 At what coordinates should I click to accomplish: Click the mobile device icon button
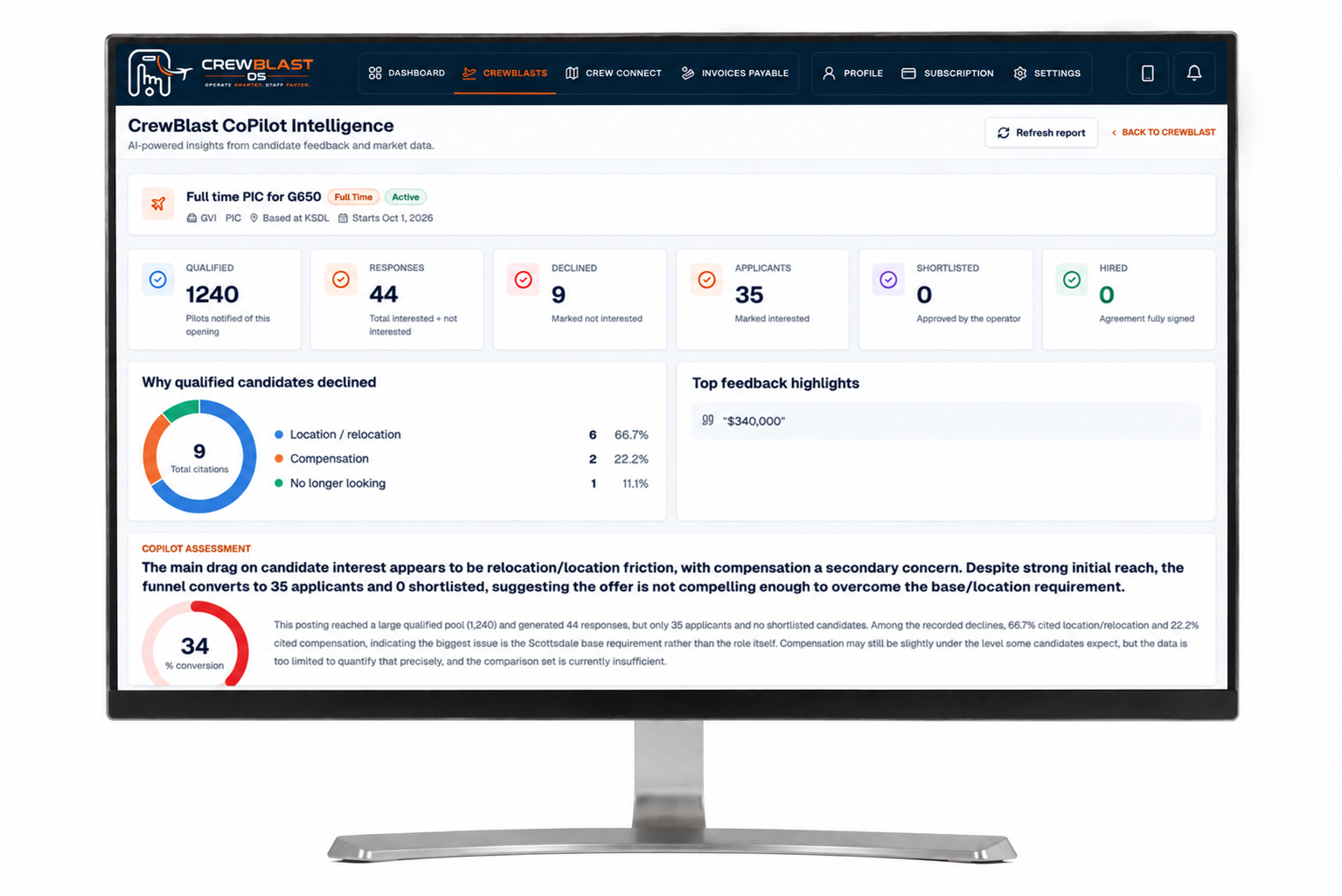pyautogui.click(x=1148, y=73)
